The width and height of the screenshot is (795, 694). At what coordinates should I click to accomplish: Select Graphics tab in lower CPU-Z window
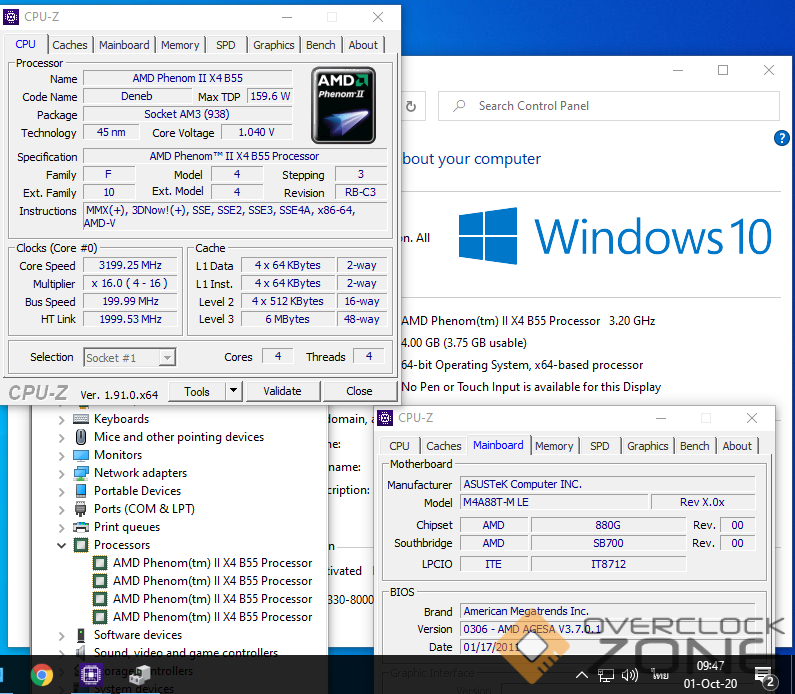(647, 446)
